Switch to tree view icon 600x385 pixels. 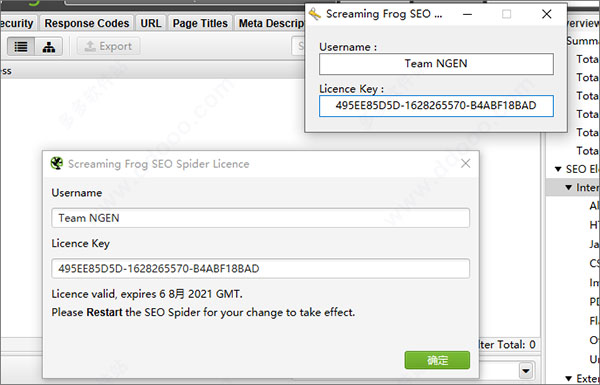pos(49,47)
